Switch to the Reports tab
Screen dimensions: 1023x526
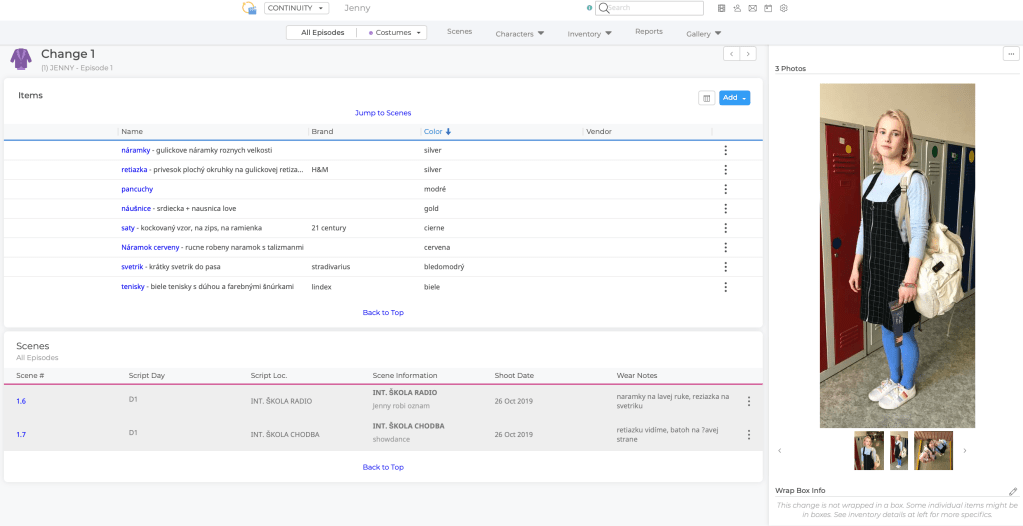pyautogui.click(x=648, y=32)
